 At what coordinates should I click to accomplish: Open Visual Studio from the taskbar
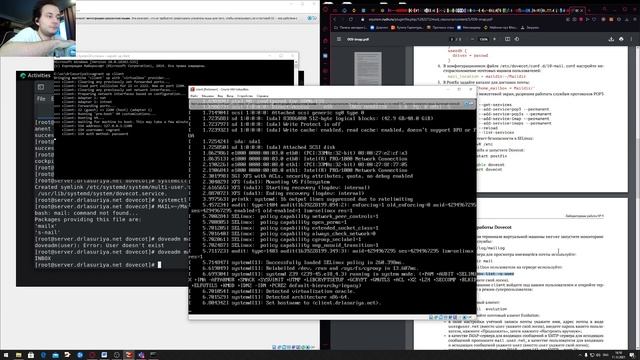tap(141, 355)
